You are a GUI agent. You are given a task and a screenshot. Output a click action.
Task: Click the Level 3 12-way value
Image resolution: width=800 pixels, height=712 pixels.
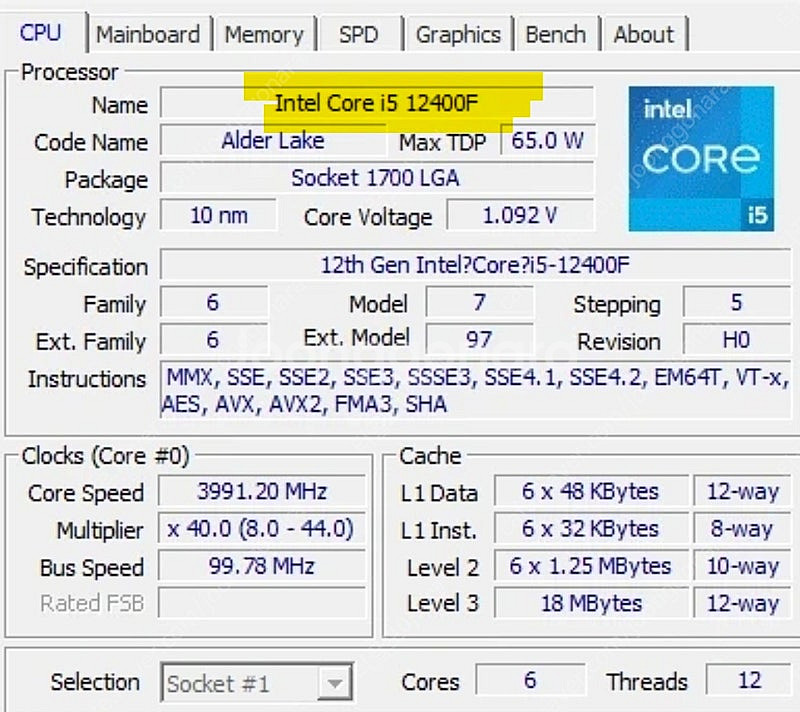(743, 603)
